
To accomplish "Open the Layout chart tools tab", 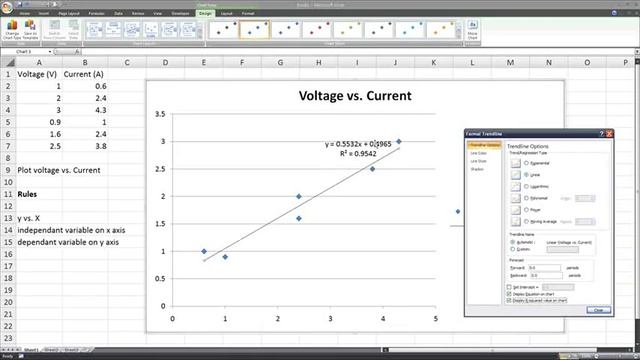I will [x=227, y=13].
